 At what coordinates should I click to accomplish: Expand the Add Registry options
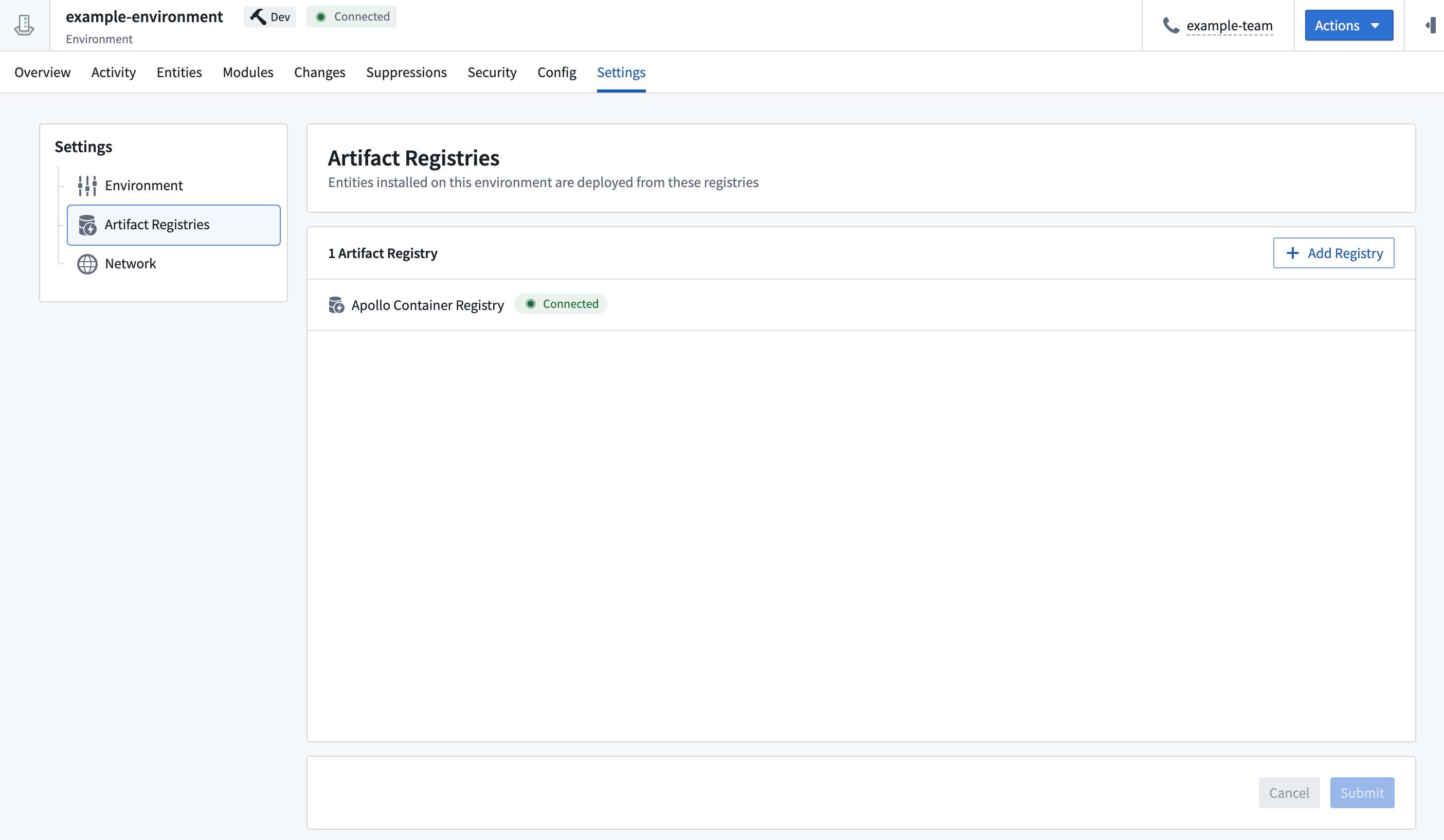click(x=1334, y=252)
